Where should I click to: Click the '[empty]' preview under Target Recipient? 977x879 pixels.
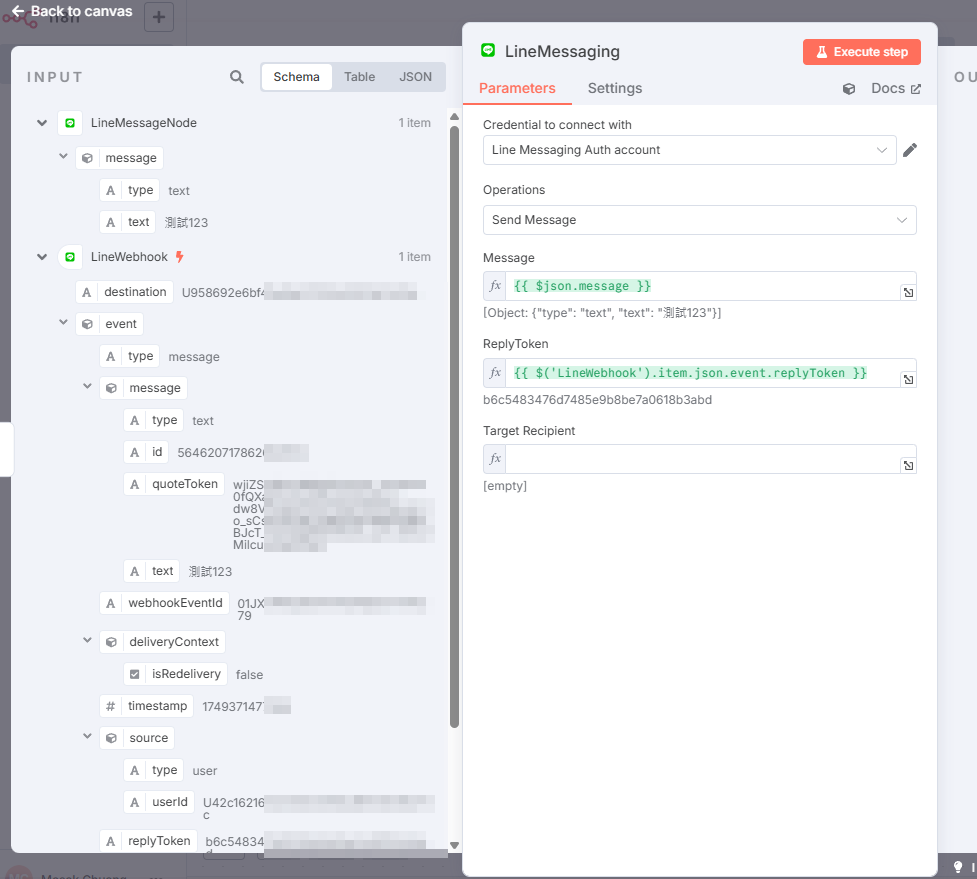coord(505,486)
